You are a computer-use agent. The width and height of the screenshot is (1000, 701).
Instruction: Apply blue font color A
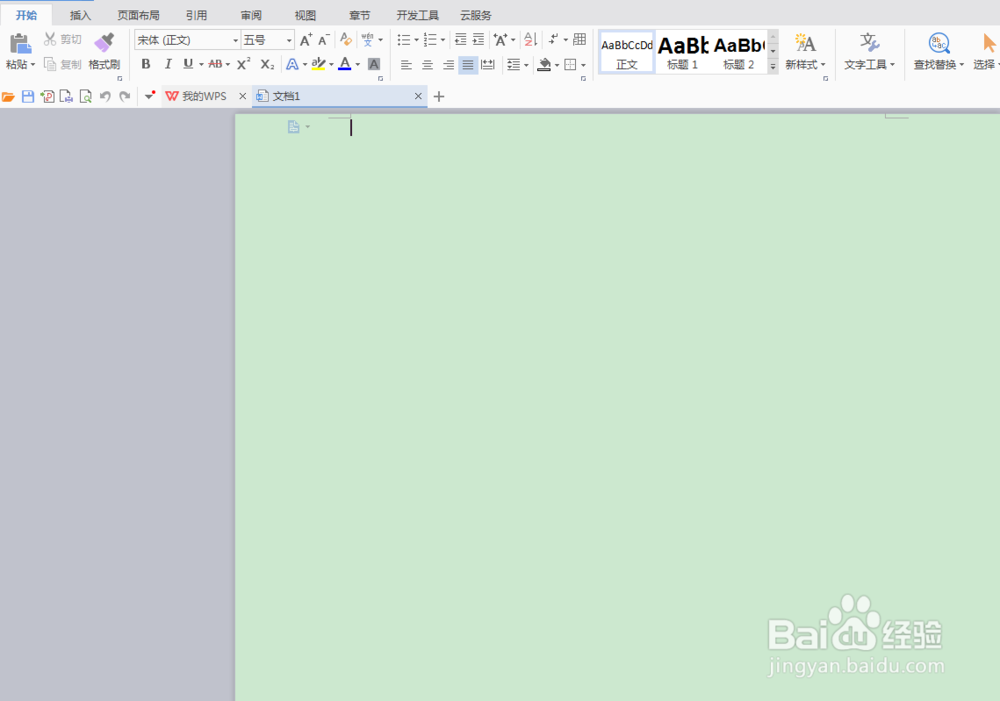tap(344, 64)
